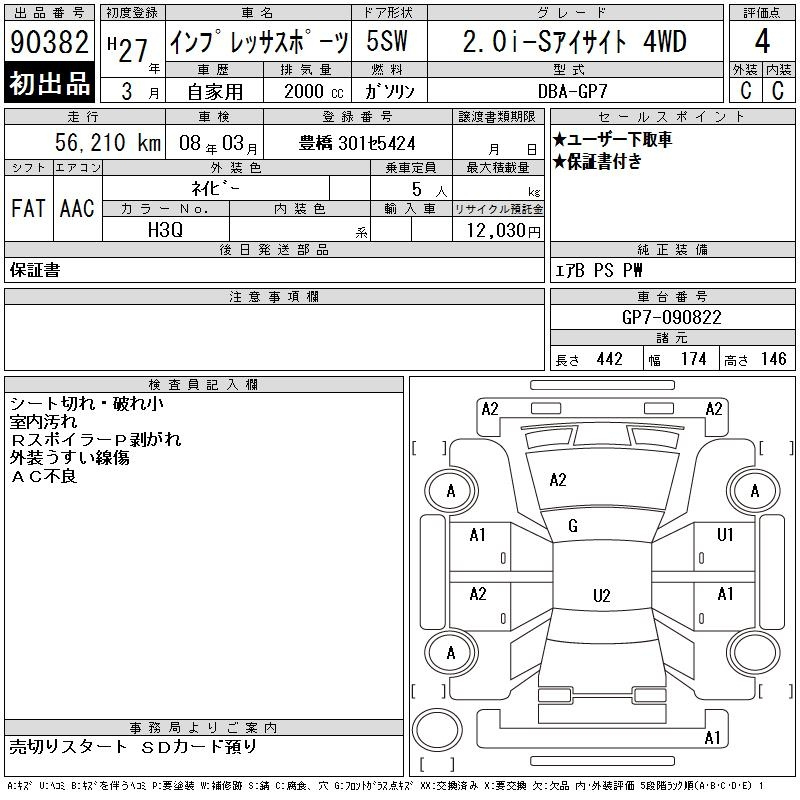Click the 純正装備 header
The image size is (800, 800).
(x=672, y=249)
